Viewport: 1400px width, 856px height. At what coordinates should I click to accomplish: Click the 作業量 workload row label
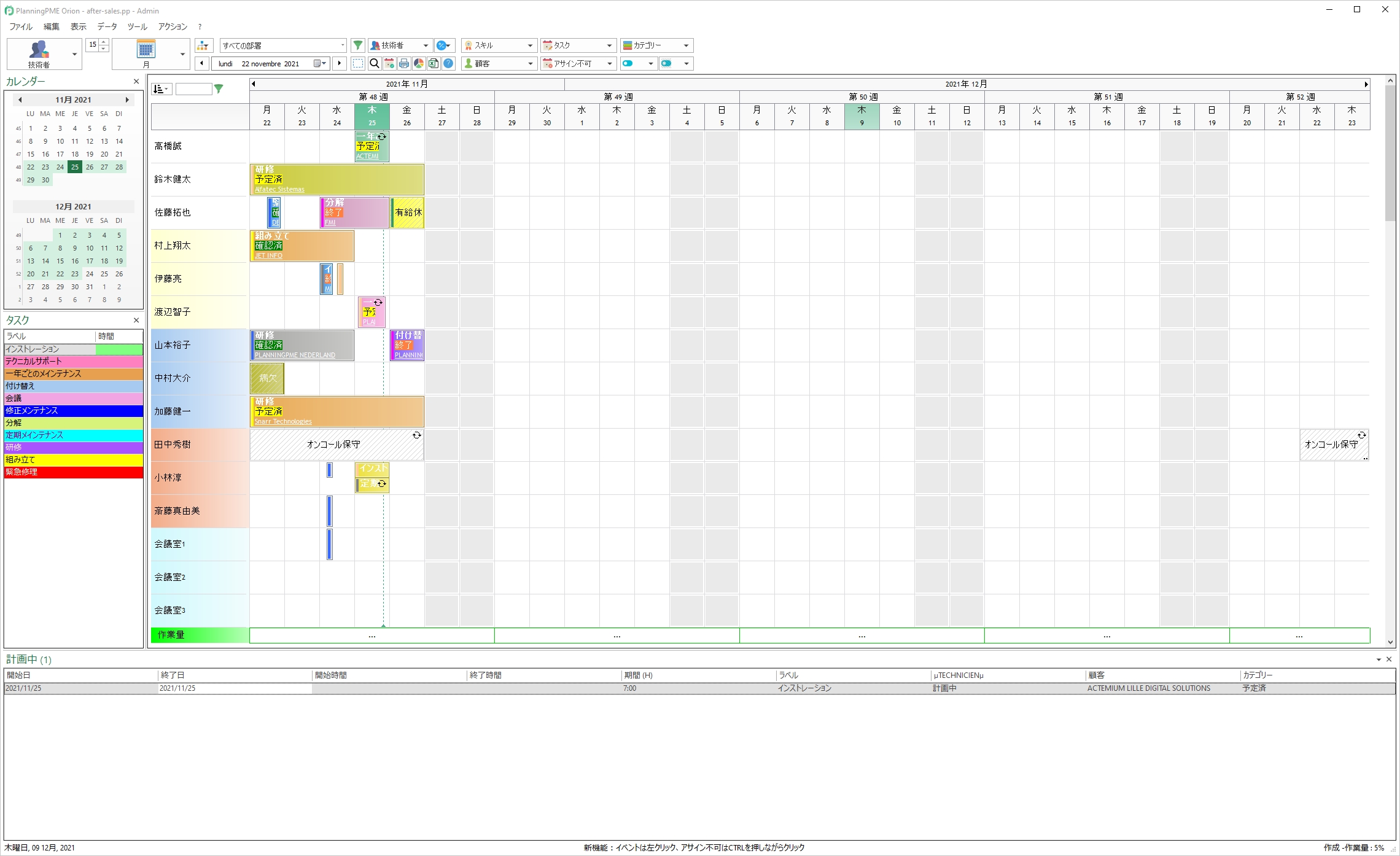[x=200, y=635]
